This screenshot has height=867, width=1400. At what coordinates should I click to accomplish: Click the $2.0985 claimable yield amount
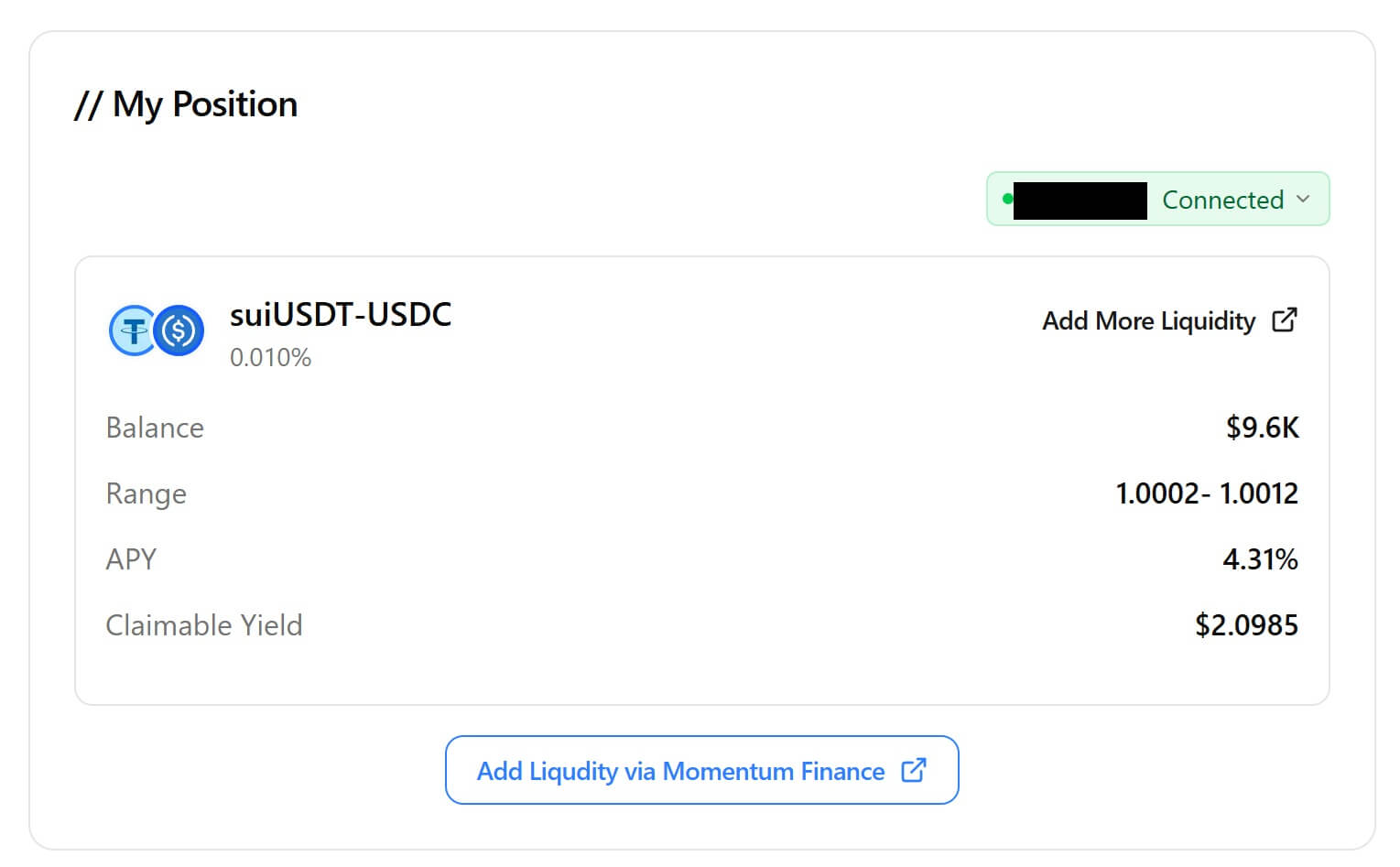pyautogui.click(x=1246, y=625)
